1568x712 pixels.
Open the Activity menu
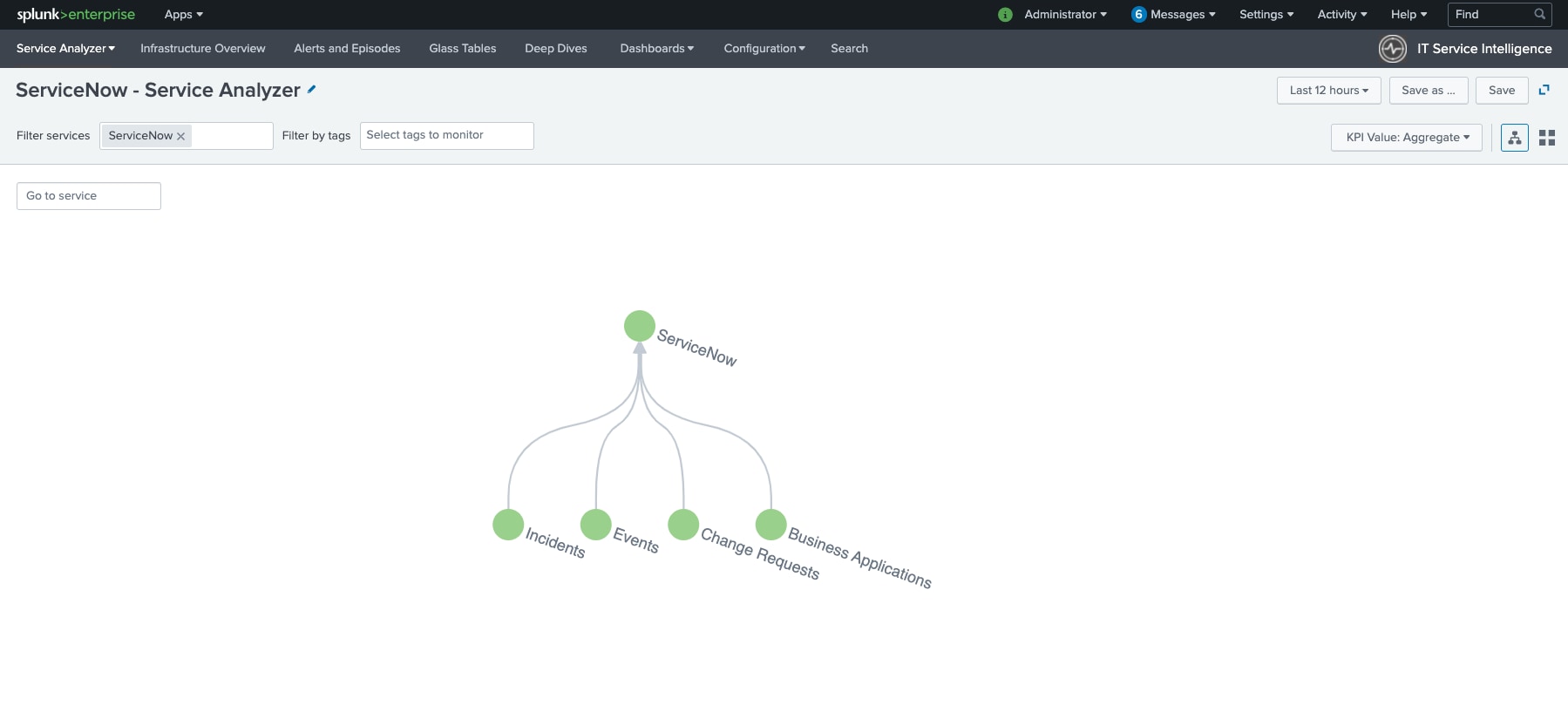1342,14
